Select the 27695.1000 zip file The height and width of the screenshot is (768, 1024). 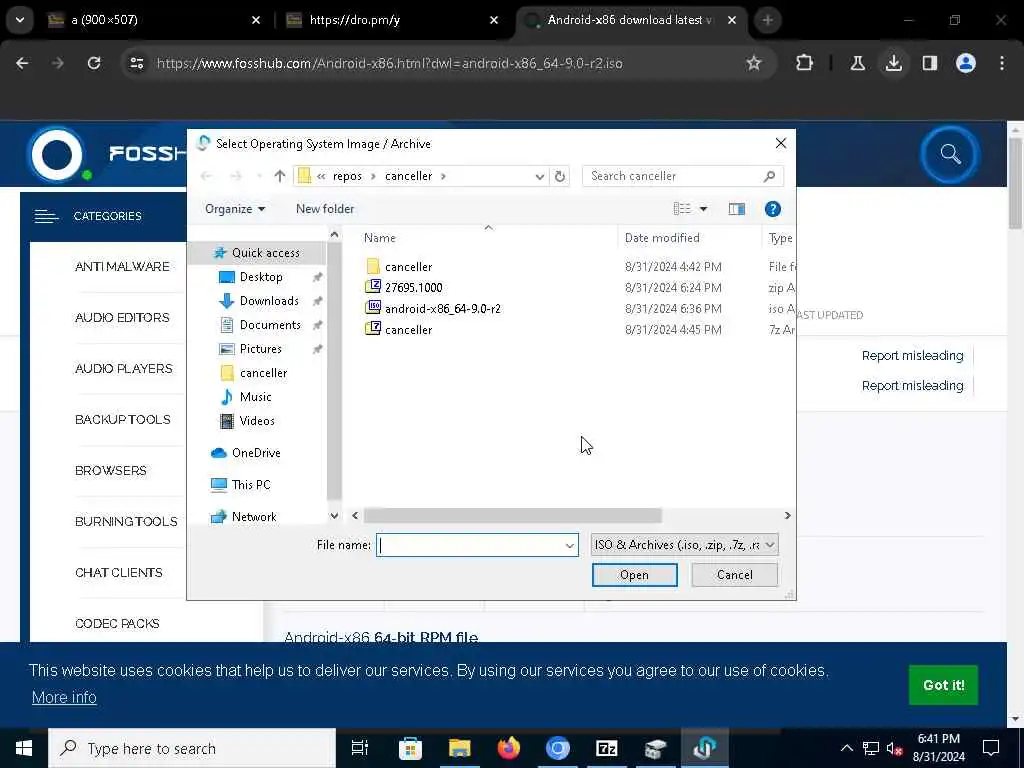(x=413, y=287)
